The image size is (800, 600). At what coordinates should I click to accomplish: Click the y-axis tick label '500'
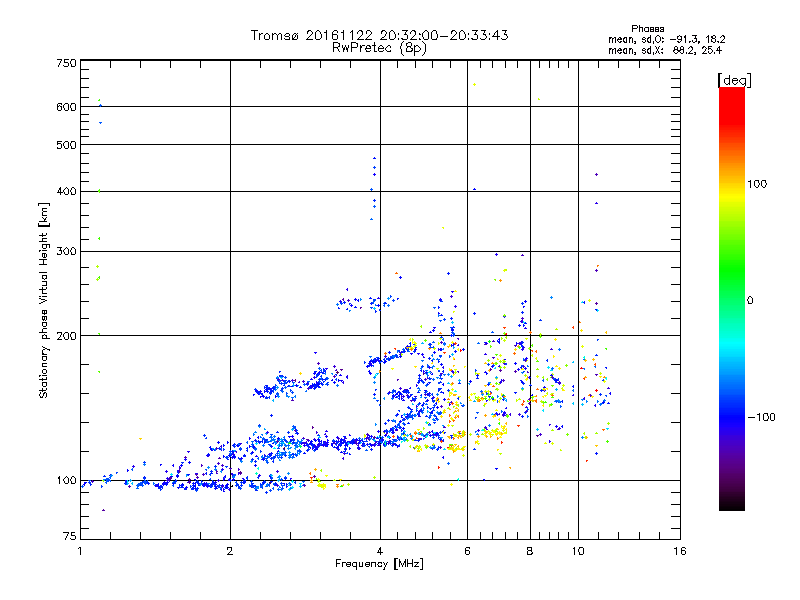tap(66, 145)
